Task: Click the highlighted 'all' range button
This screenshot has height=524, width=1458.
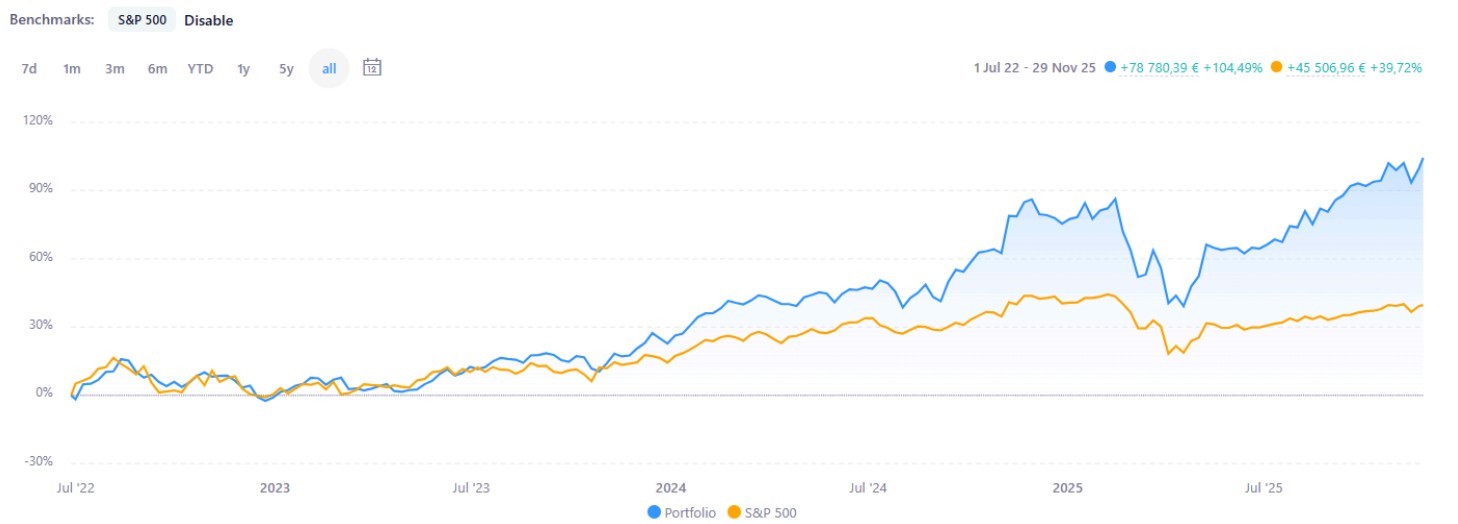Action: point(329,69)
